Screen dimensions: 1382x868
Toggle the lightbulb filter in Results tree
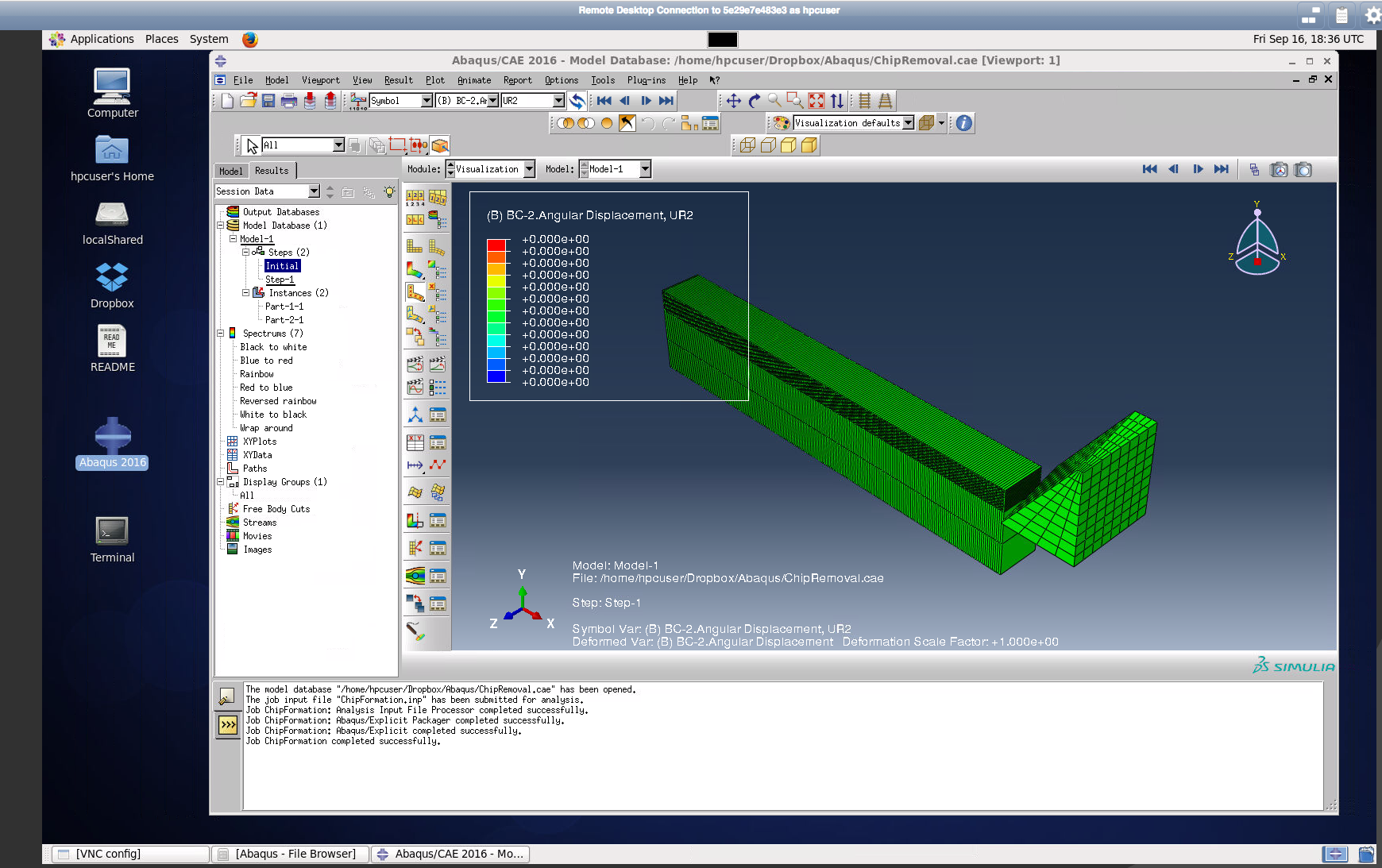point(389,191)
